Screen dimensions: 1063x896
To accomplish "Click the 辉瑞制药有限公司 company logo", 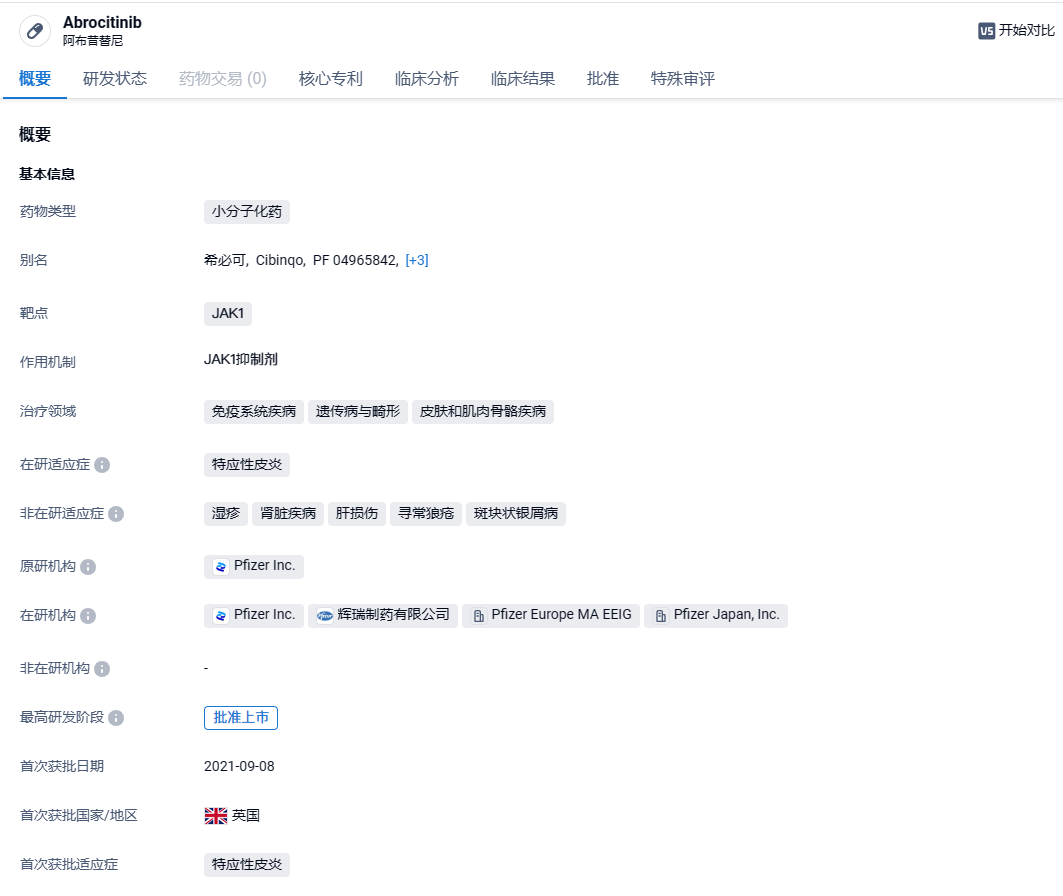I will pyautogui.click(x=325, y=615).
